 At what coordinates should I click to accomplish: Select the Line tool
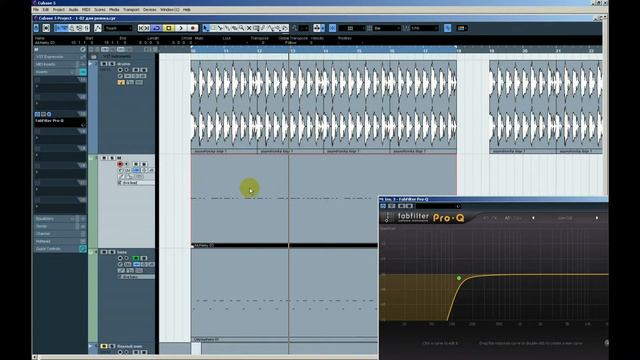270,28
